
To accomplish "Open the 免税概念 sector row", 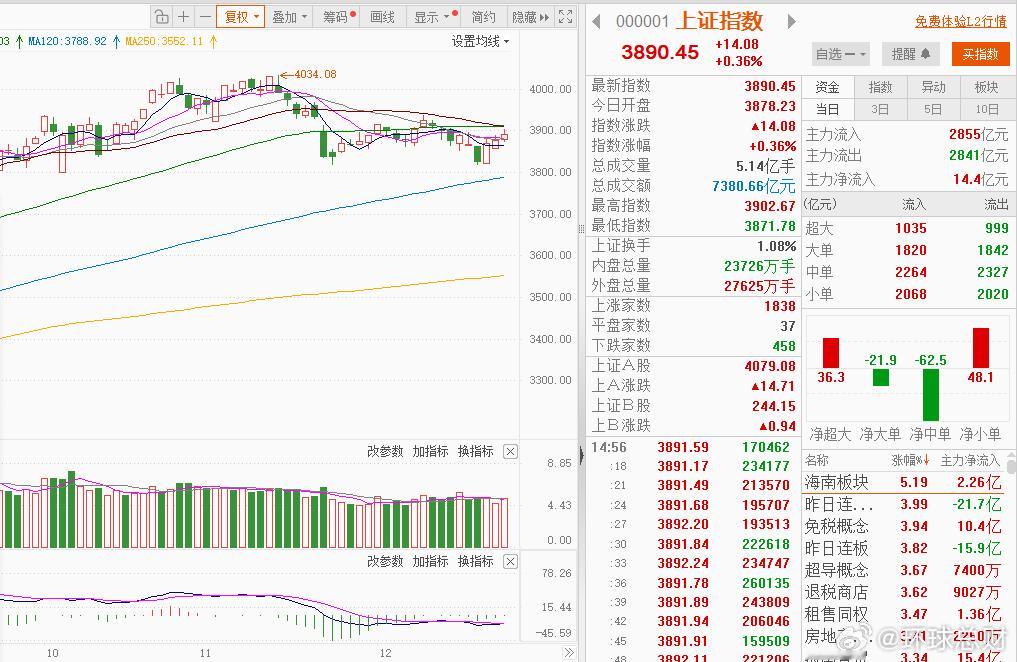I will point(903,526).
